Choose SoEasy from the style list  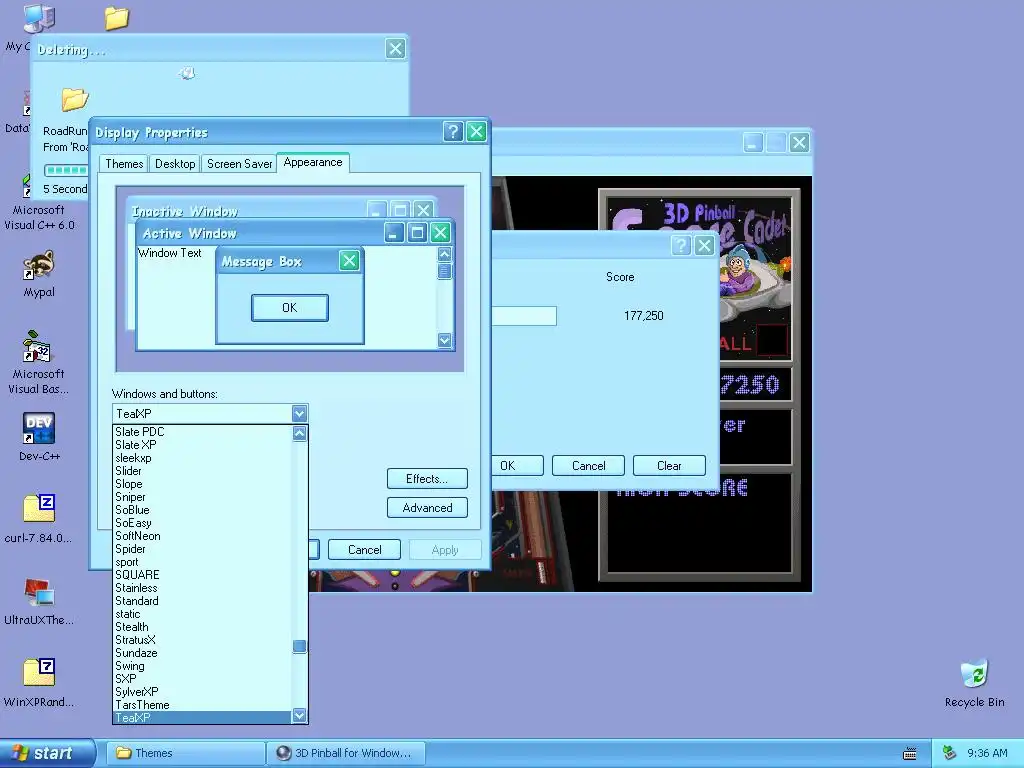click(202, 523)
